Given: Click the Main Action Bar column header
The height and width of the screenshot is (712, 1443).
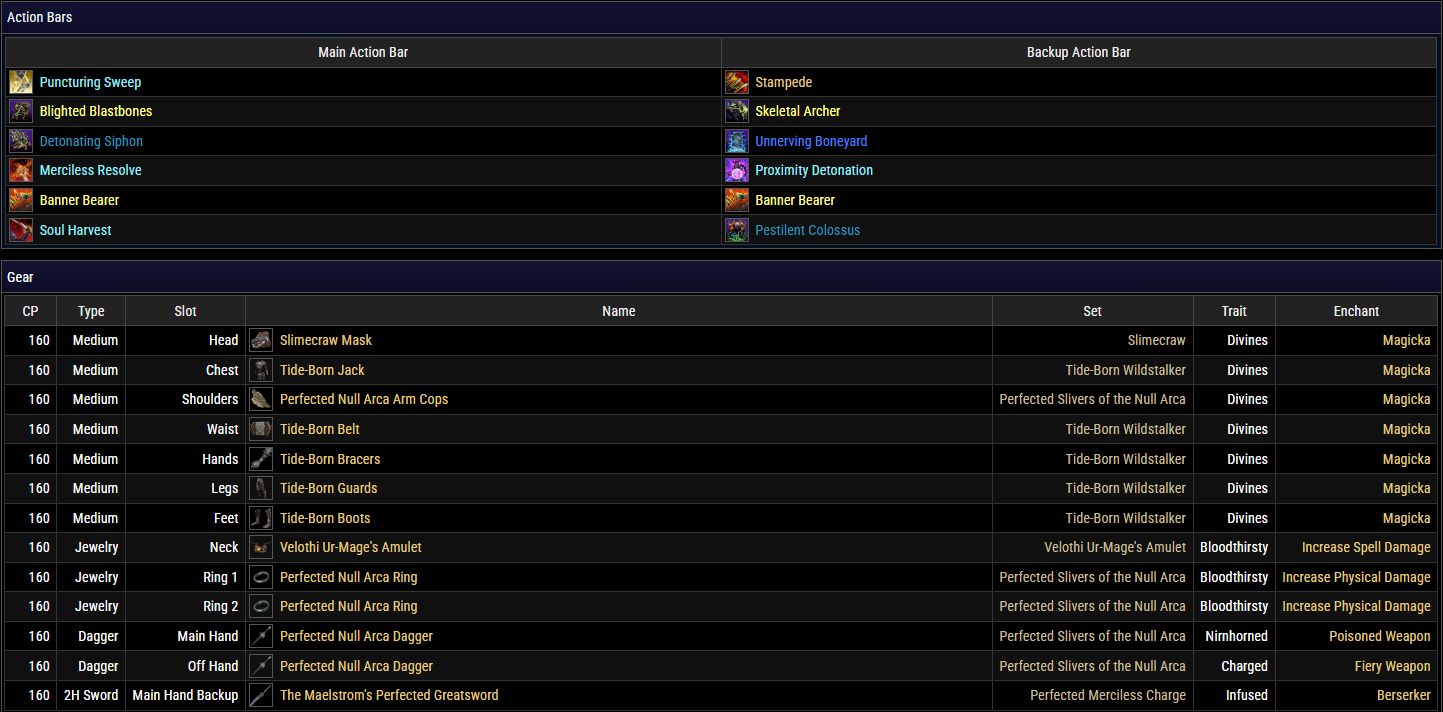Looking at the screenshot, I should click(363, 52).
